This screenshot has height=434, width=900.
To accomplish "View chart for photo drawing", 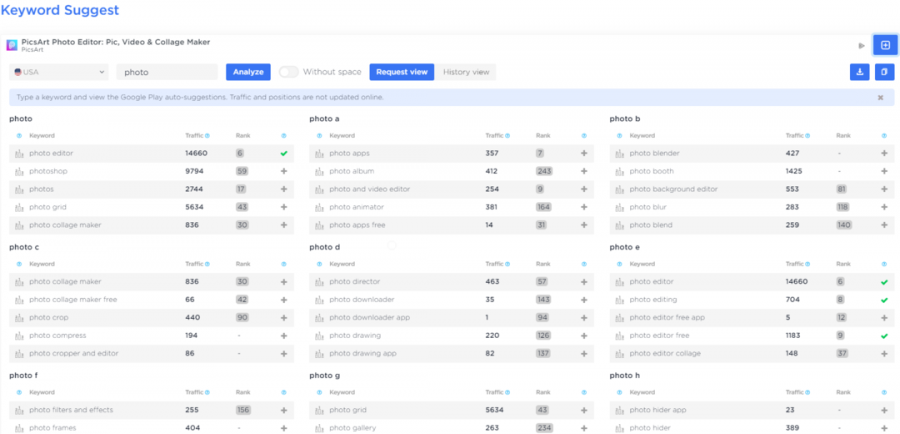I will (320, 336).
